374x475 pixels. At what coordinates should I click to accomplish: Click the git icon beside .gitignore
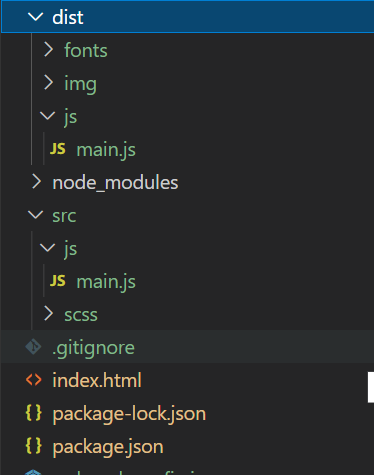(x=33, y=347)
